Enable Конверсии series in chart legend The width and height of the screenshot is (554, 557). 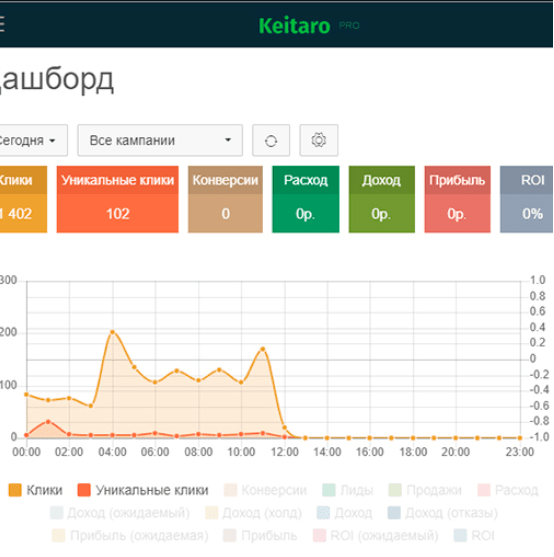point(265,490)
